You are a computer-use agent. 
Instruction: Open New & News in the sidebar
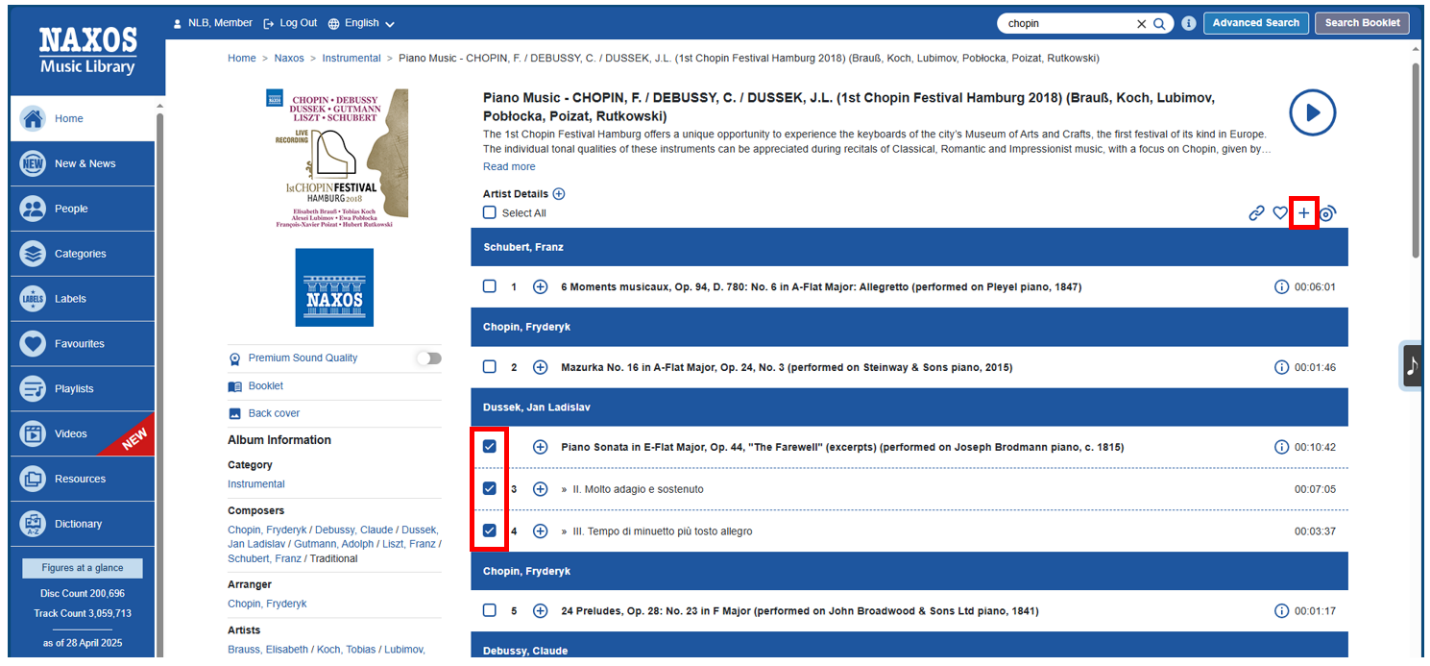pyautogui.click(x=82, y=163)
